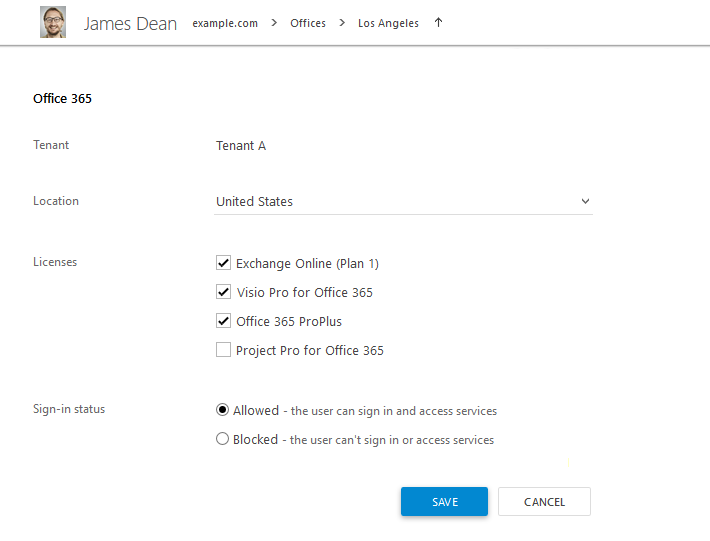
Task: Click the Tenant A value text
Action: pyautogui.click(x=241, y=146)
